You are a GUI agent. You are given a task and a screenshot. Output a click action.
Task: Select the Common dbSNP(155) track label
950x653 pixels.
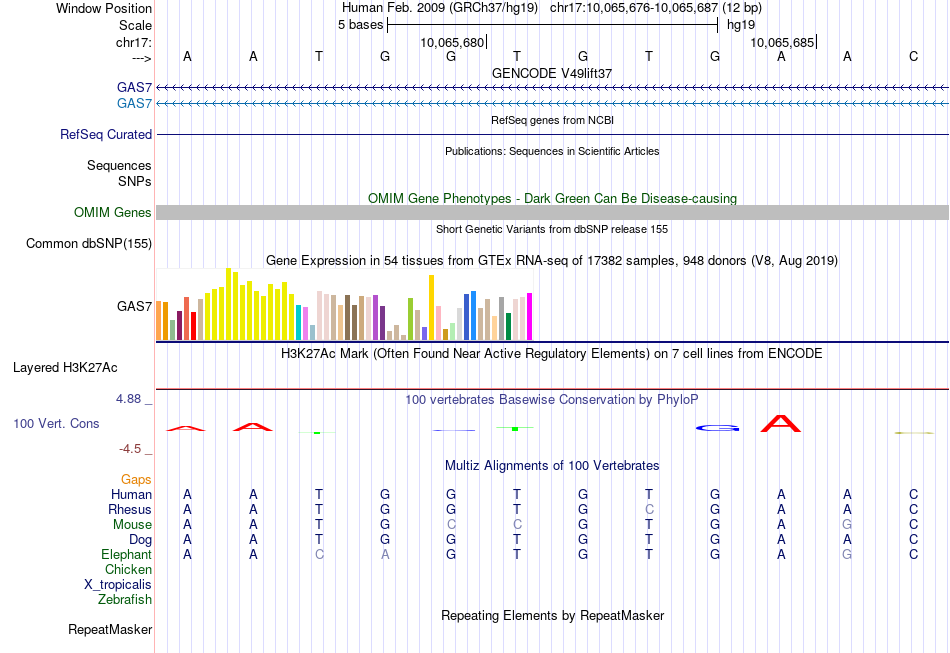pos(88,244)
